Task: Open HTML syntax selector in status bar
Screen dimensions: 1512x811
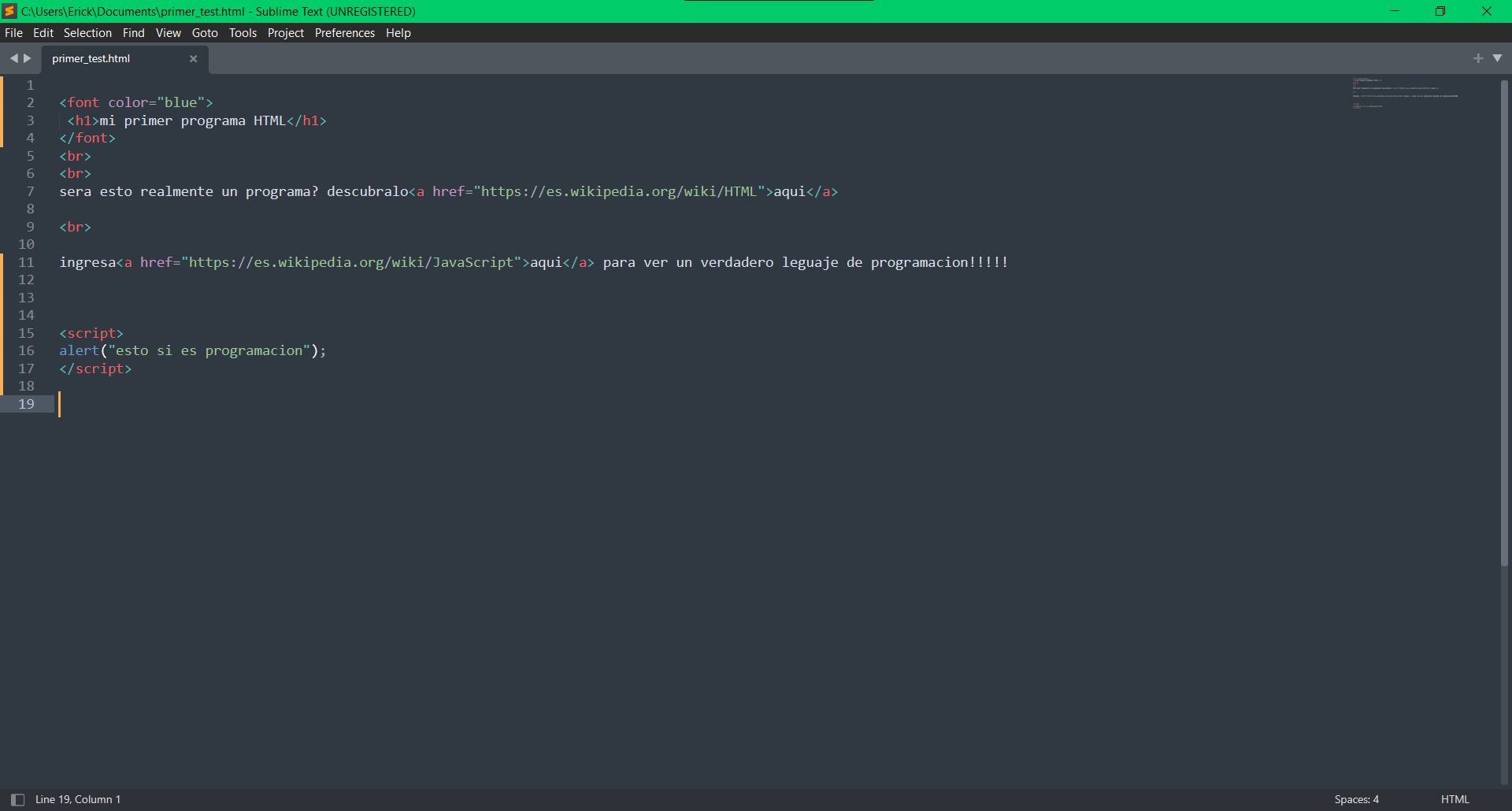Action: tap(1455, 799)
